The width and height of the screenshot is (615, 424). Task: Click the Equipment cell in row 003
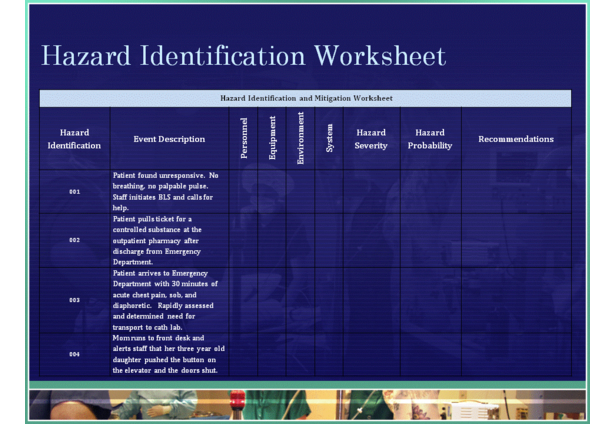point(272,300)
